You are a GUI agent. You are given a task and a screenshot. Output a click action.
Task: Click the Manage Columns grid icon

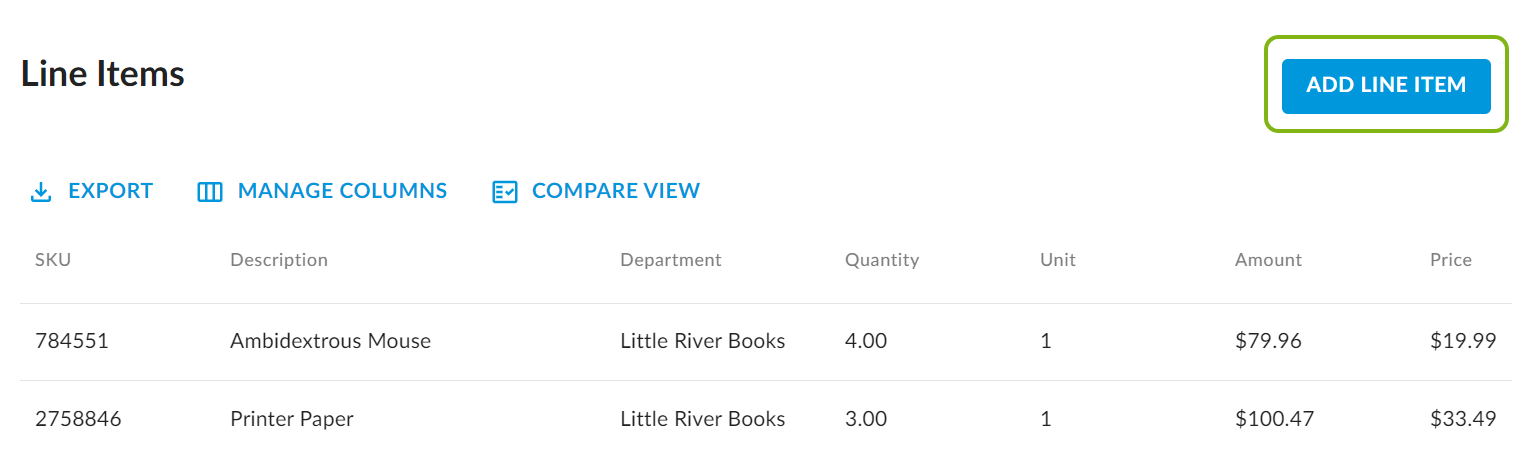tap(210, 192)
